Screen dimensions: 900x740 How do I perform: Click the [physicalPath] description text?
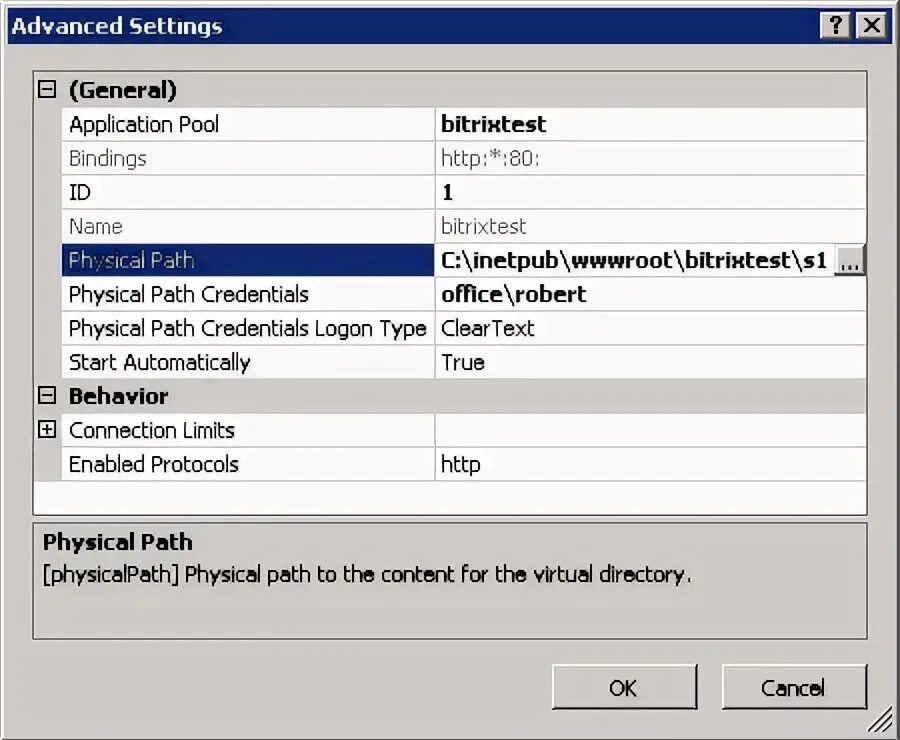pos(367,575)
